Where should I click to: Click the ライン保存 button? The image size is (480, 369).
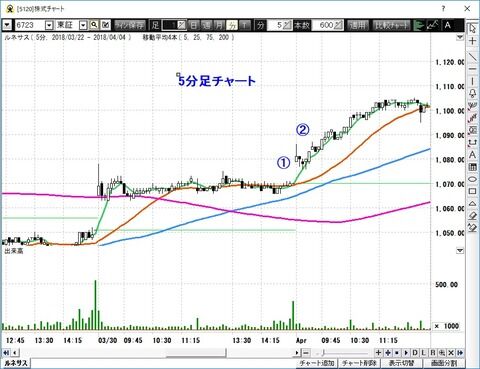click(130, 25)
